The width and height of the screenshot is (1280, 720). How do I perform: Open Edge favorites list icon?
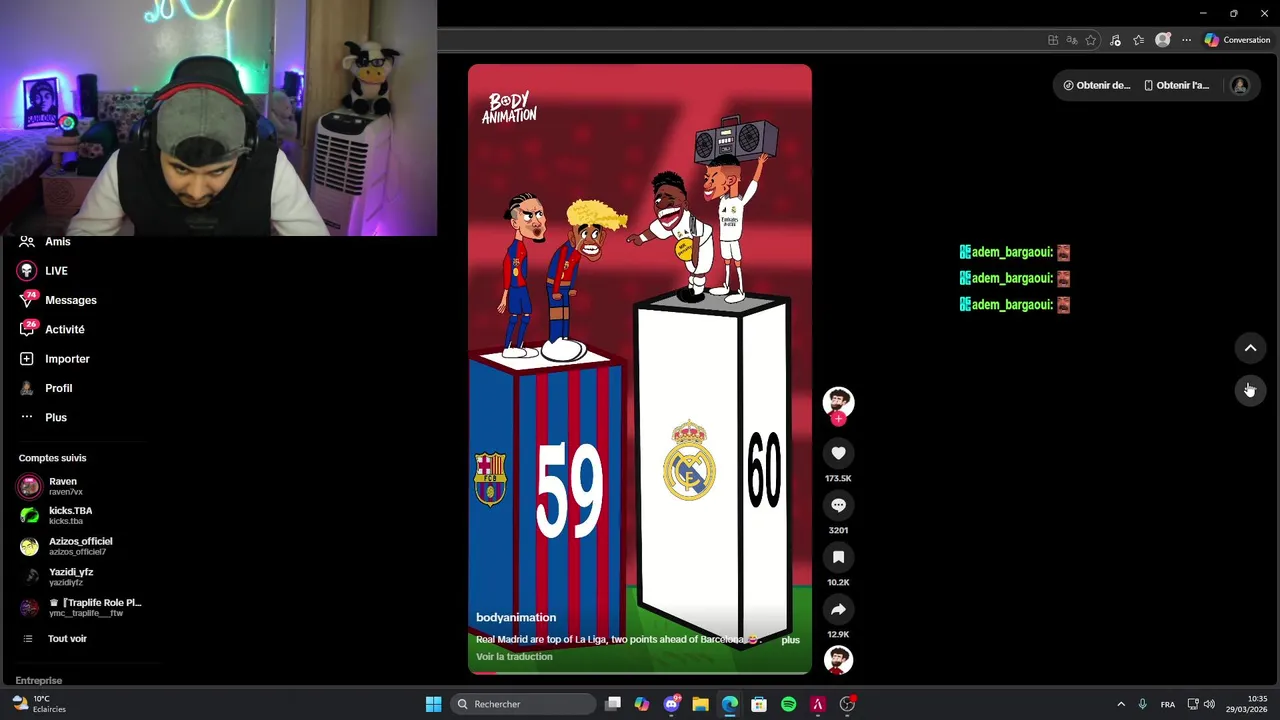tap(1138, 40)
